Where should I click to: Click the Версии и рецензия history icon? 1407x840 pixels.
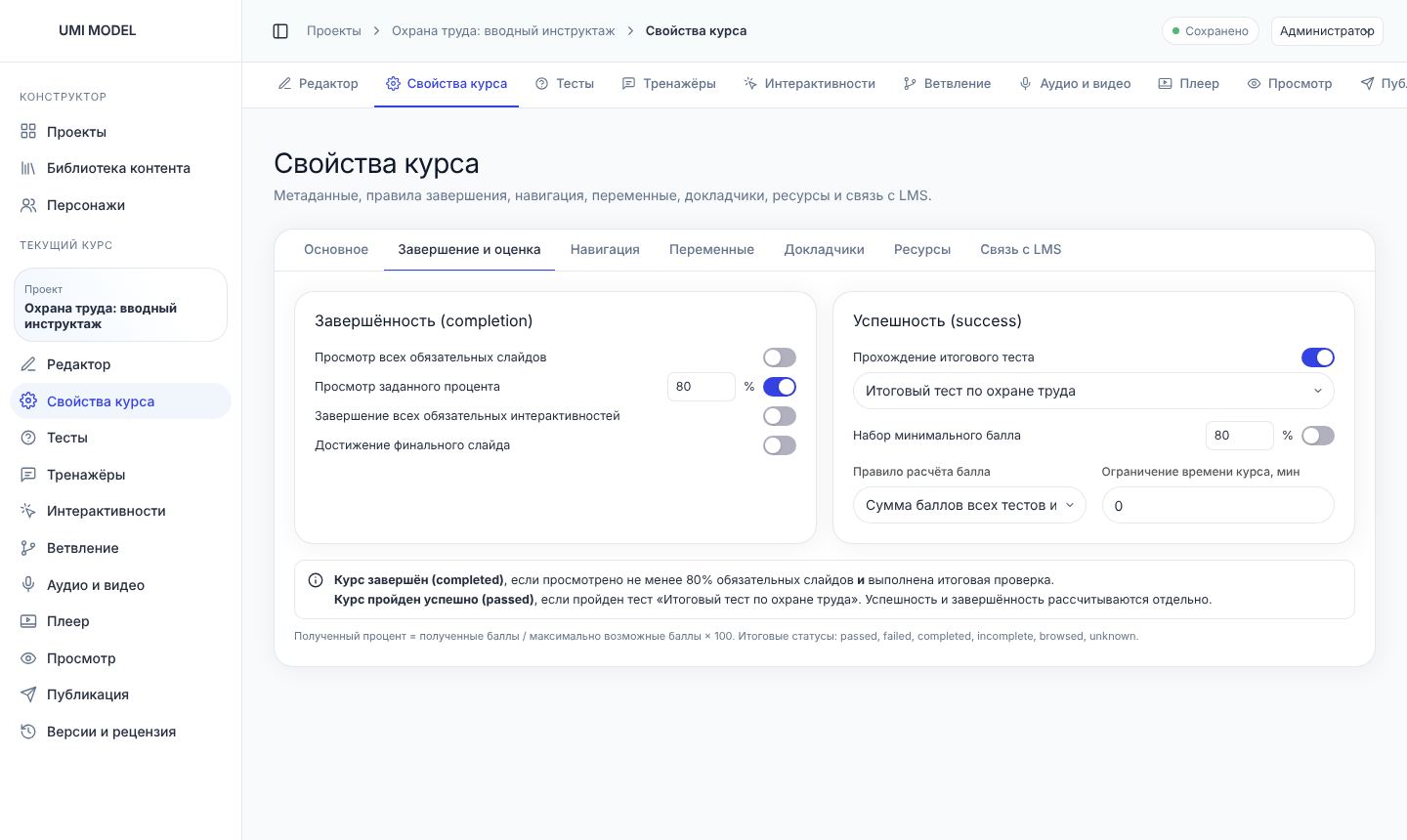coord(28,732)
